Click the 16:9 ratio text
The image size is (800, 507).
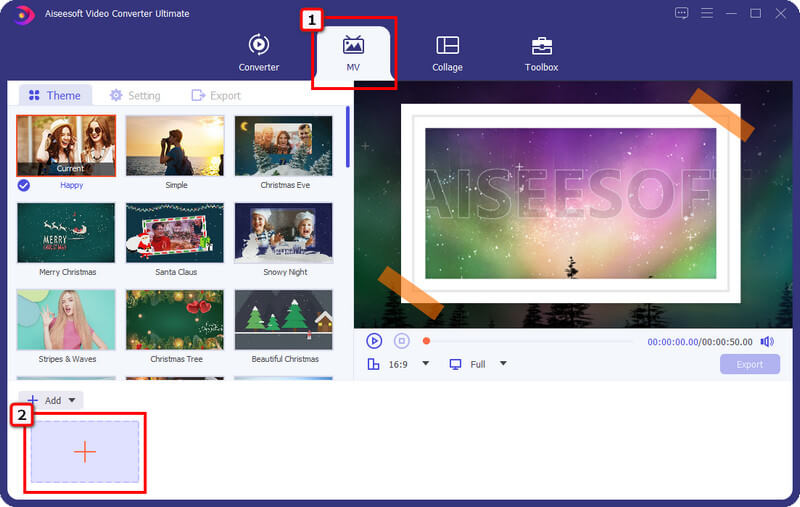[x=398, y=364]
